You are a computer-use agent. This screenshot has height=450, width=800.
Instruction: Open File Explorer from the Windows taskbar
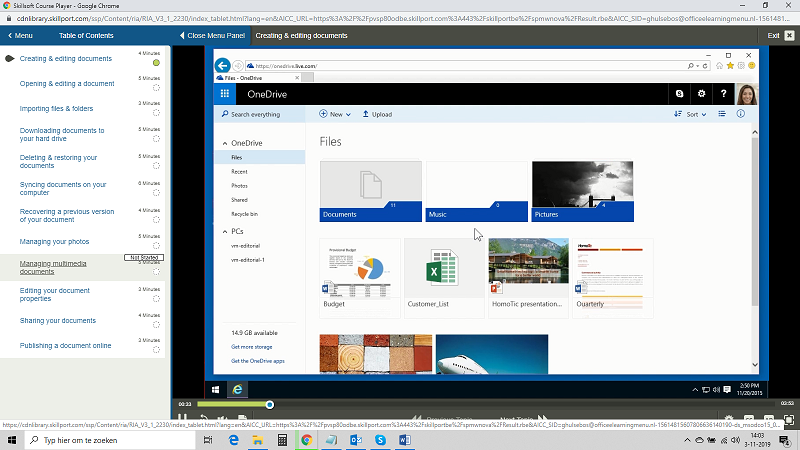258,440
